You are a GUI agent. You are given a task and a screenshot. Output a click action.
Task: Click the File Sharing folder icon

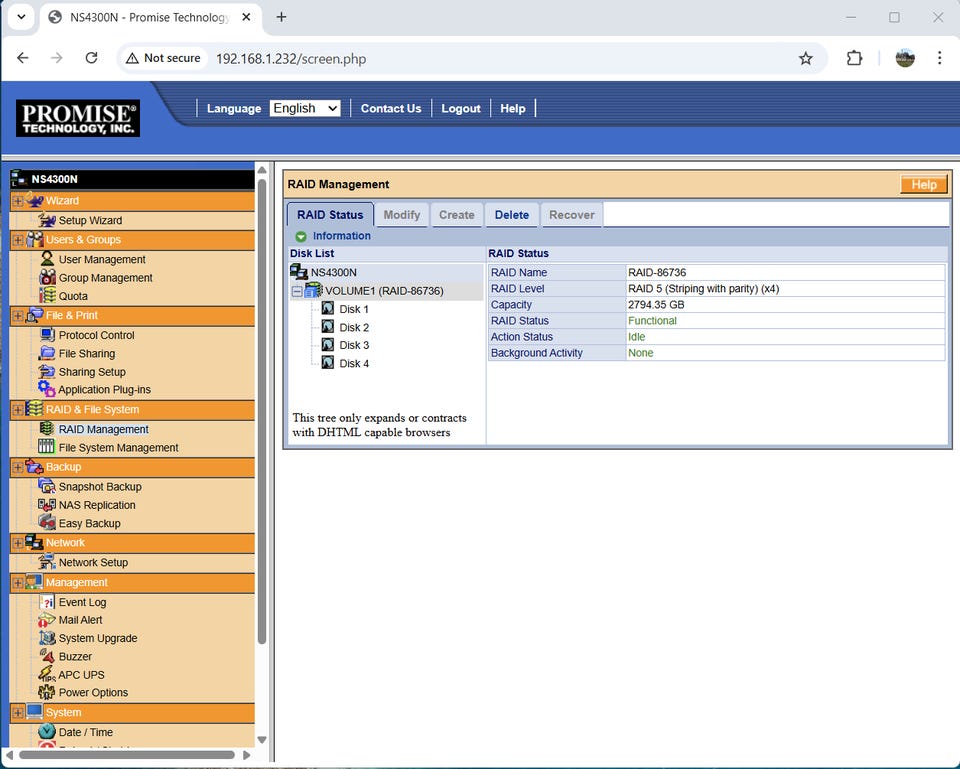coord(47,353)
